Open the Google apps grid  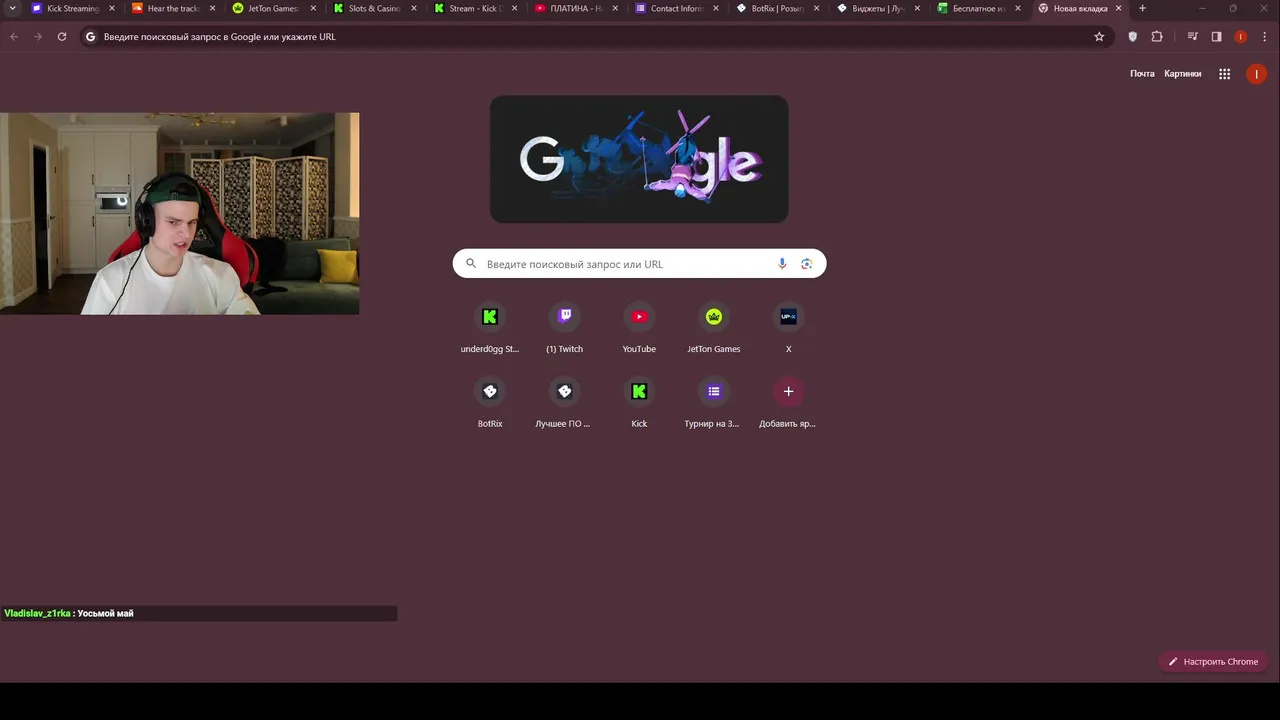[x=1224, y=74]
